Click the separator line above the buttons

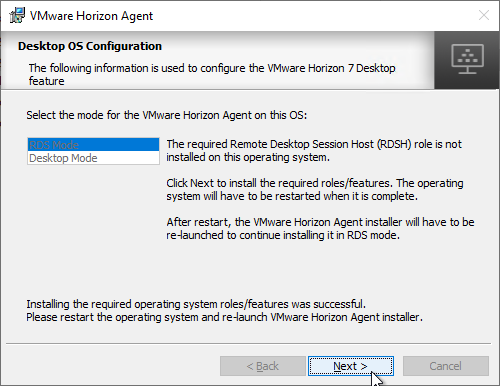[248, 343]
